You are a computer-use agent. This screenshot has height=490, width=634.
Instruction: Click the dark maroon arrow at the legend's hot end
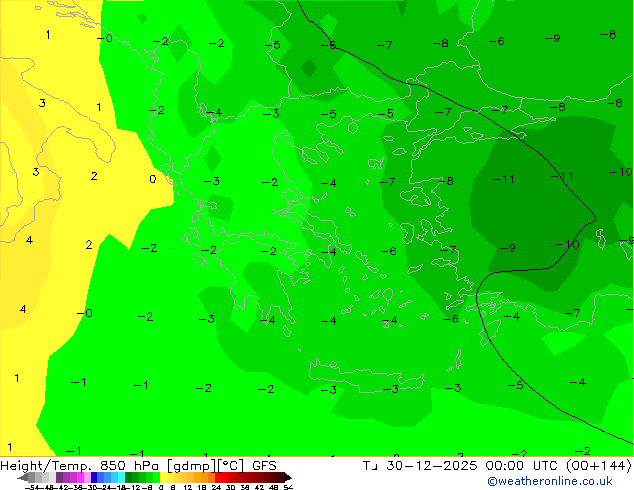click(288, 477)
